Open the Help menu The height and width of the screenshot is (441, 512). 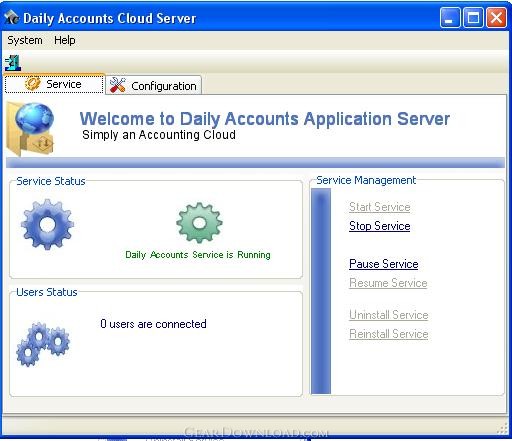tap(65, 40)
